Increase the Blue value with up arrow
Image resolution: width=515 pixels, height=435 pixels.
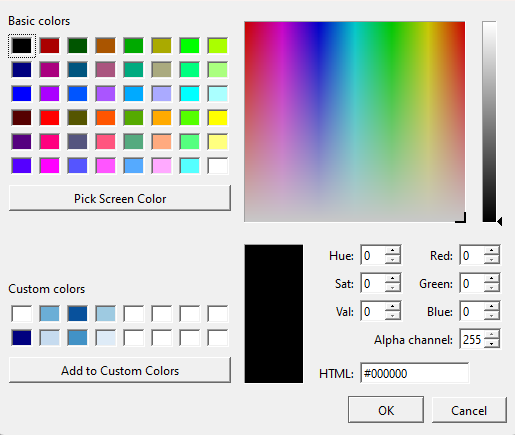[491, 307]
